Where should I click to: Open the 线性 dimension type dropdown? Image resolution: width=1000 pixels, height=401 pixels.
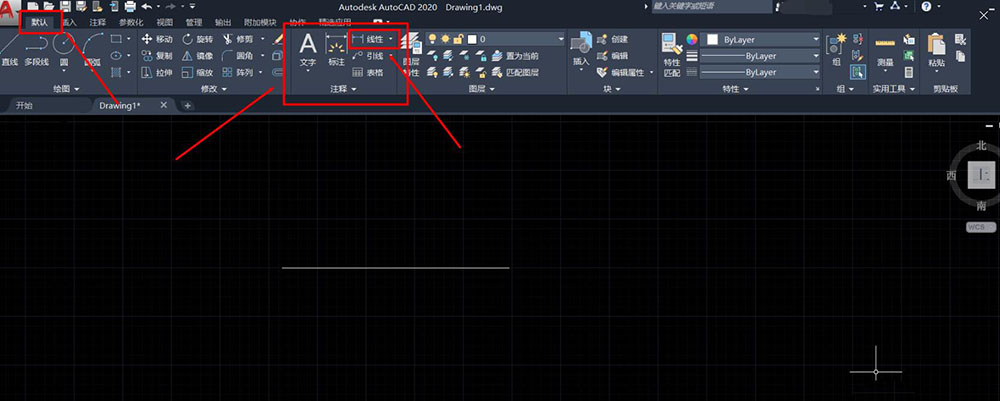(391, 39)
